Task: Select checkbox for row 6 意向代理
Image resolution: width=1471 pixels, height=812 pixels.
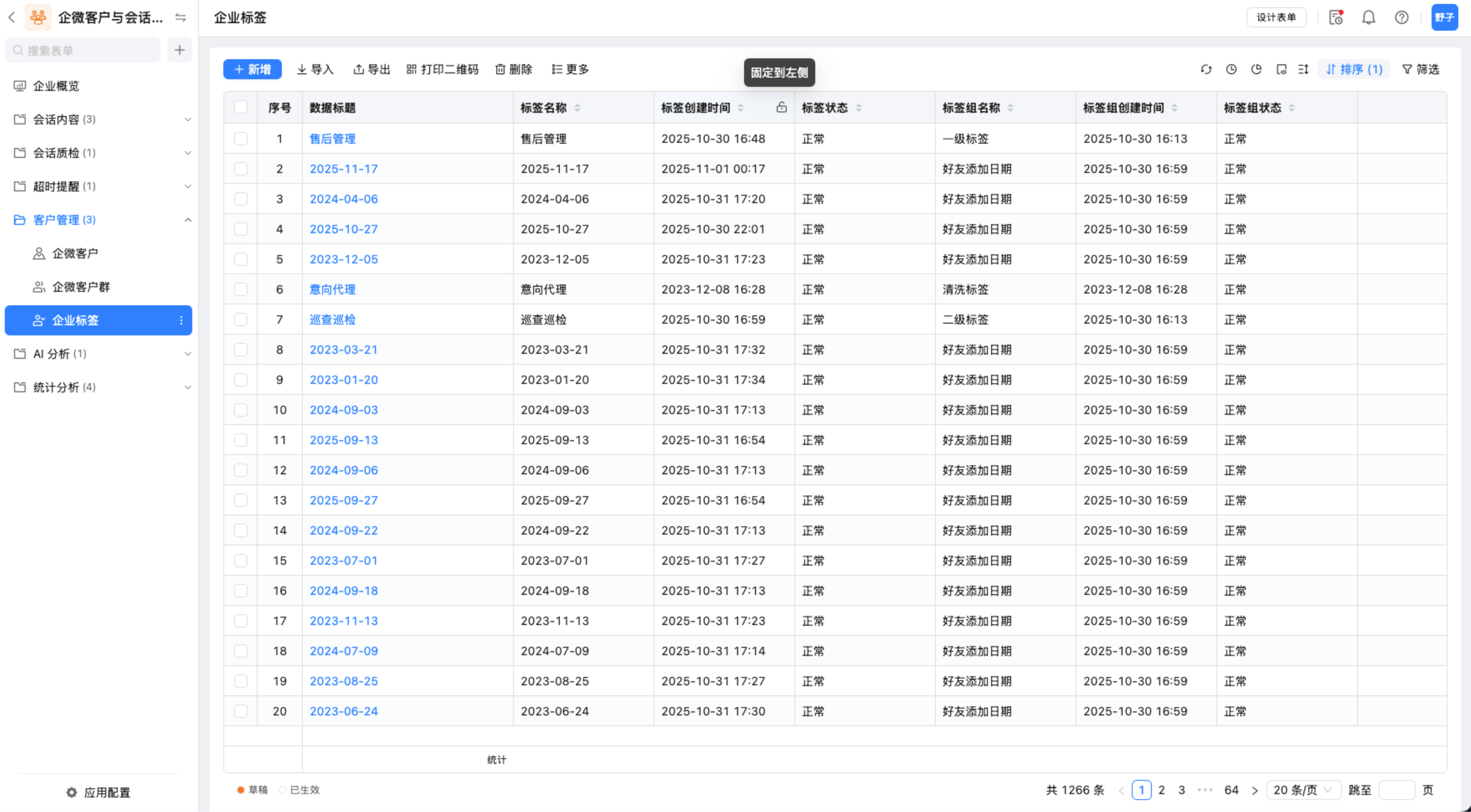Action: [240, 289]
